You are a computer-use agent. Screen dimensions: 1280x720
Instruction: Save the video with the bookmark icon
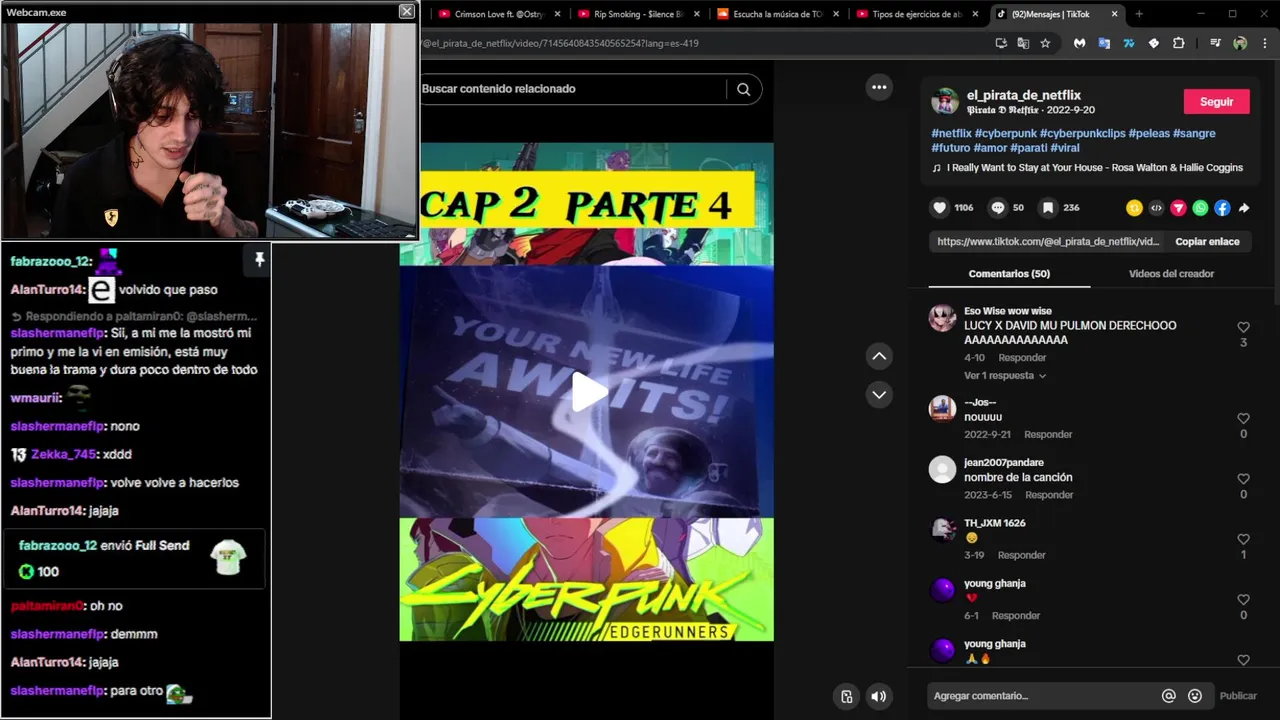pyautogui.click(x=1047, y=208)
